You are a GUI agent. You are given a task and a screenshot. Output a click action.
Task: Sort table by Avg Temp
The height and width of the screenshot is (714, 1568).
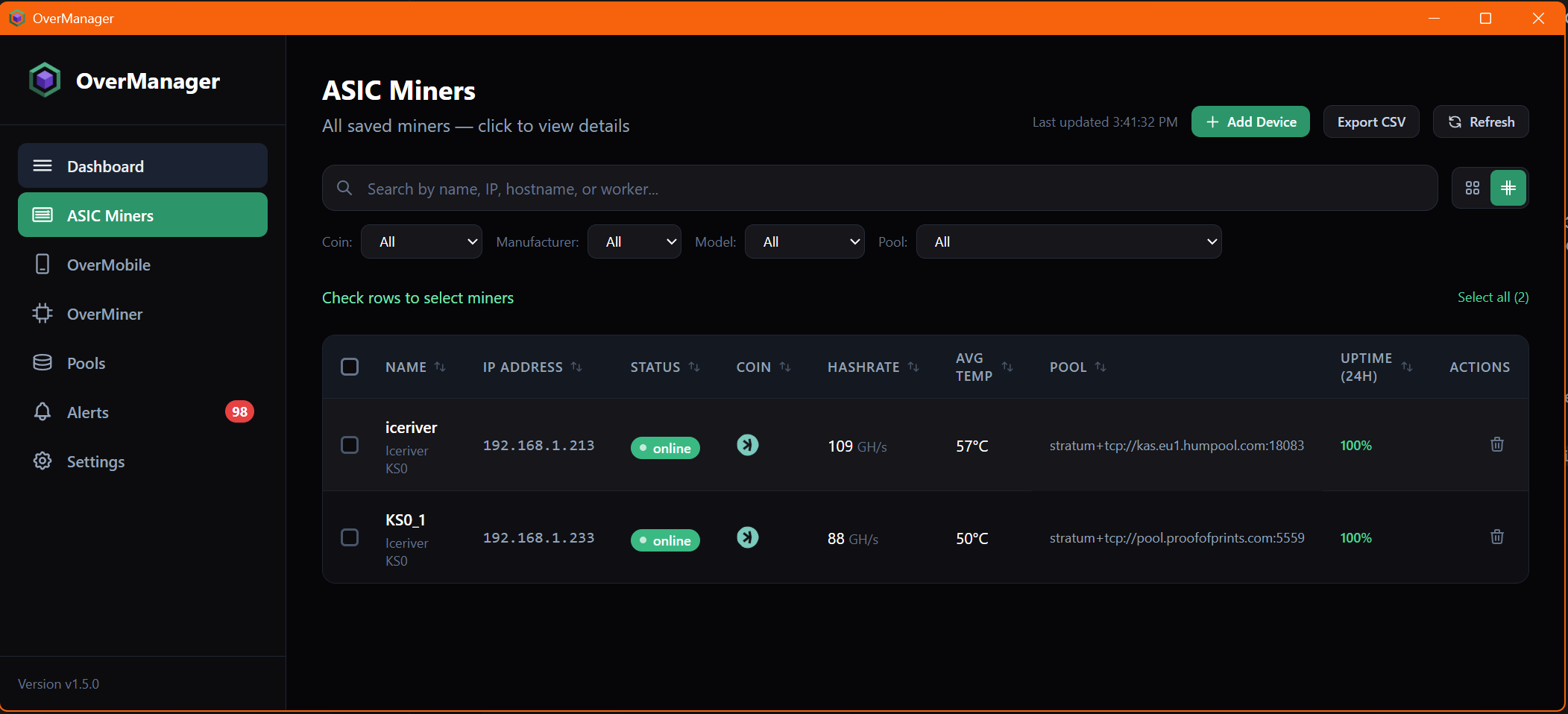(x=984, y=367)
